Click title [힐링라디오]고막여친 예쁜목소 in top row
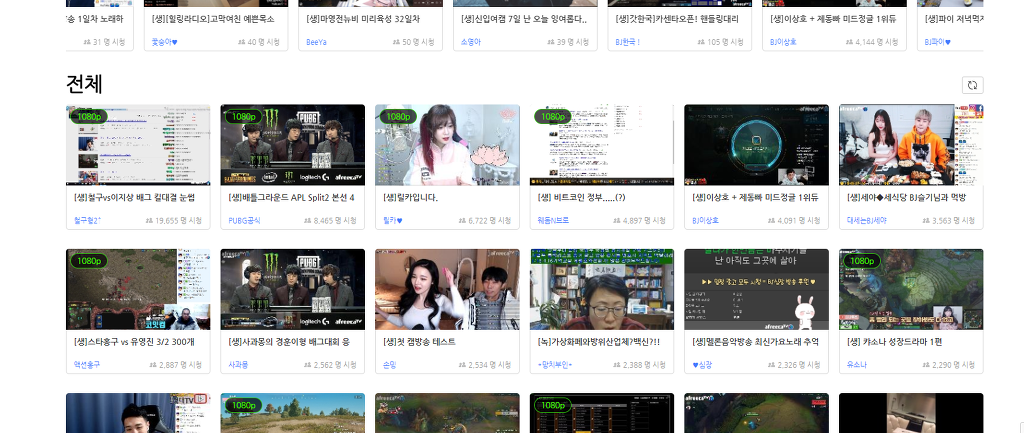The image size is (1024, 433). 213,19
